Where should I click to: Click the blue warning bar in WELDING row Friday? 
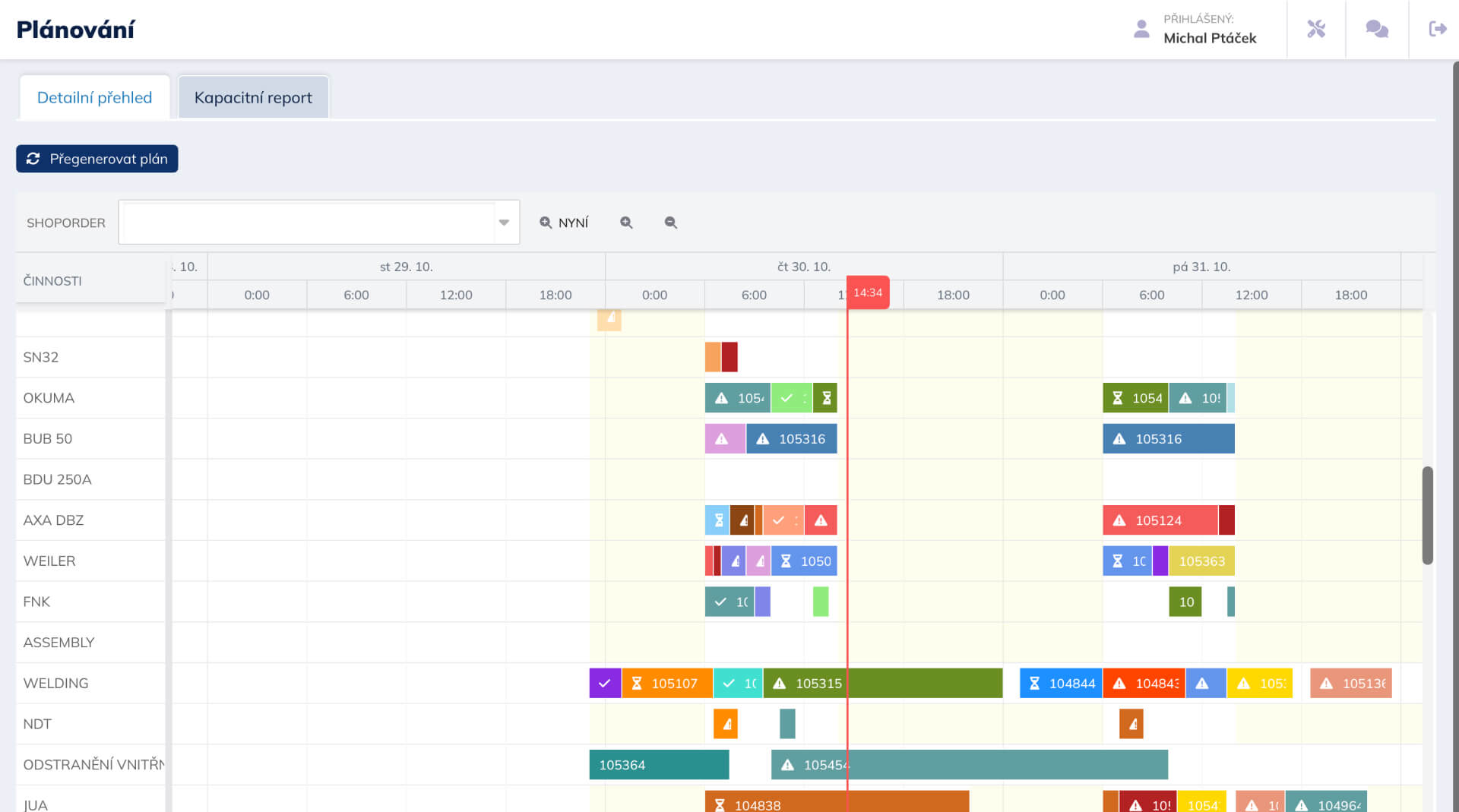click(x=1205, y=683)
